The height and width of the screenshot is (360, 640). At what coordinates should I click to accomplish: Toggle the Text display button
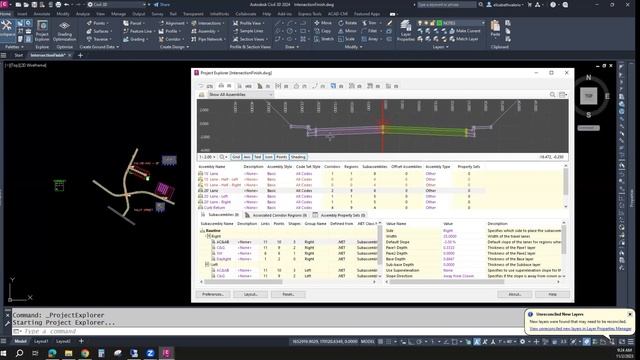pos(258,157)
